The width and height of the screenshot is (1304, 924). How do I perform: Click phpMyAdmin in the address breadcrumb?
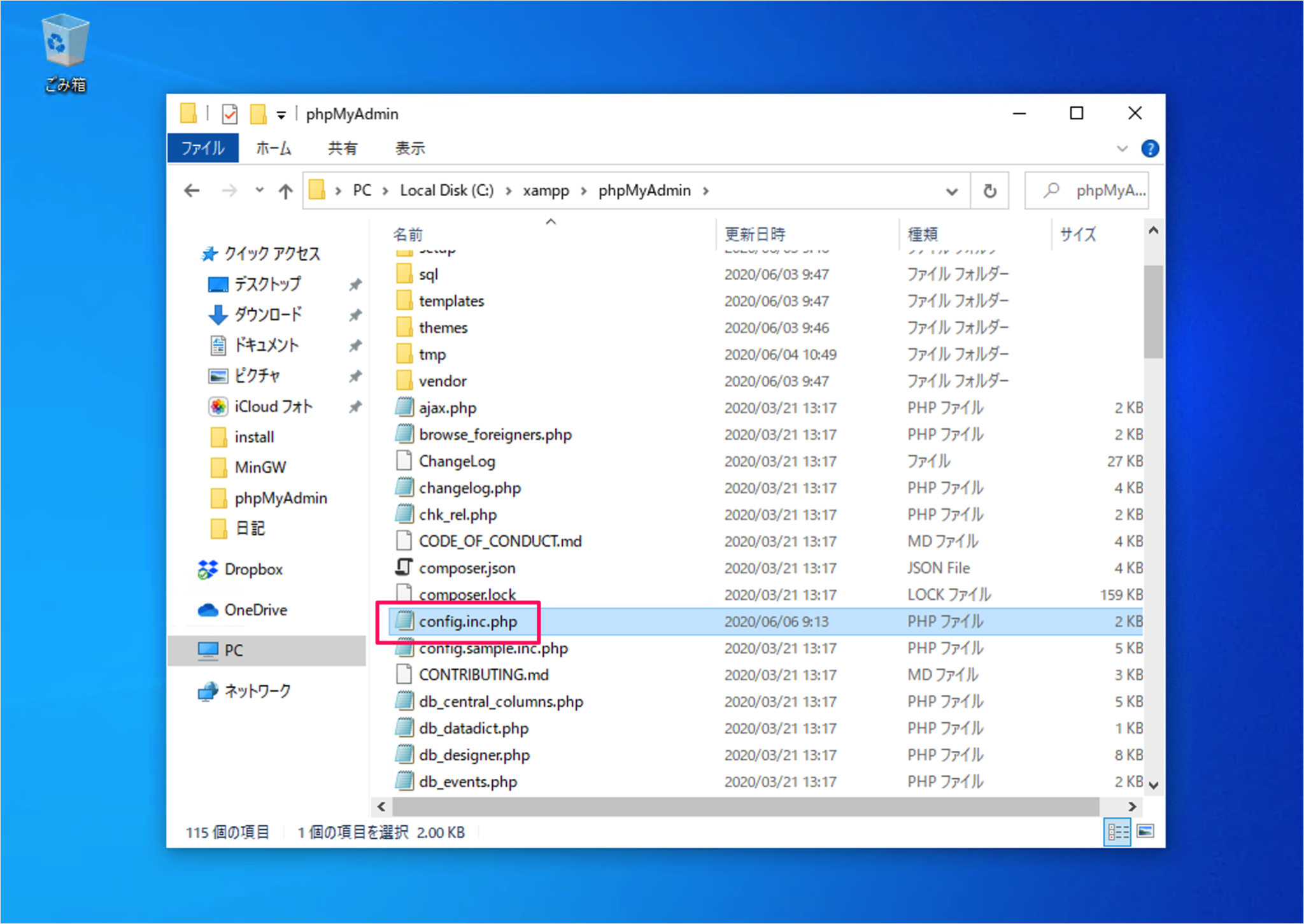click(x=644, y=190)
